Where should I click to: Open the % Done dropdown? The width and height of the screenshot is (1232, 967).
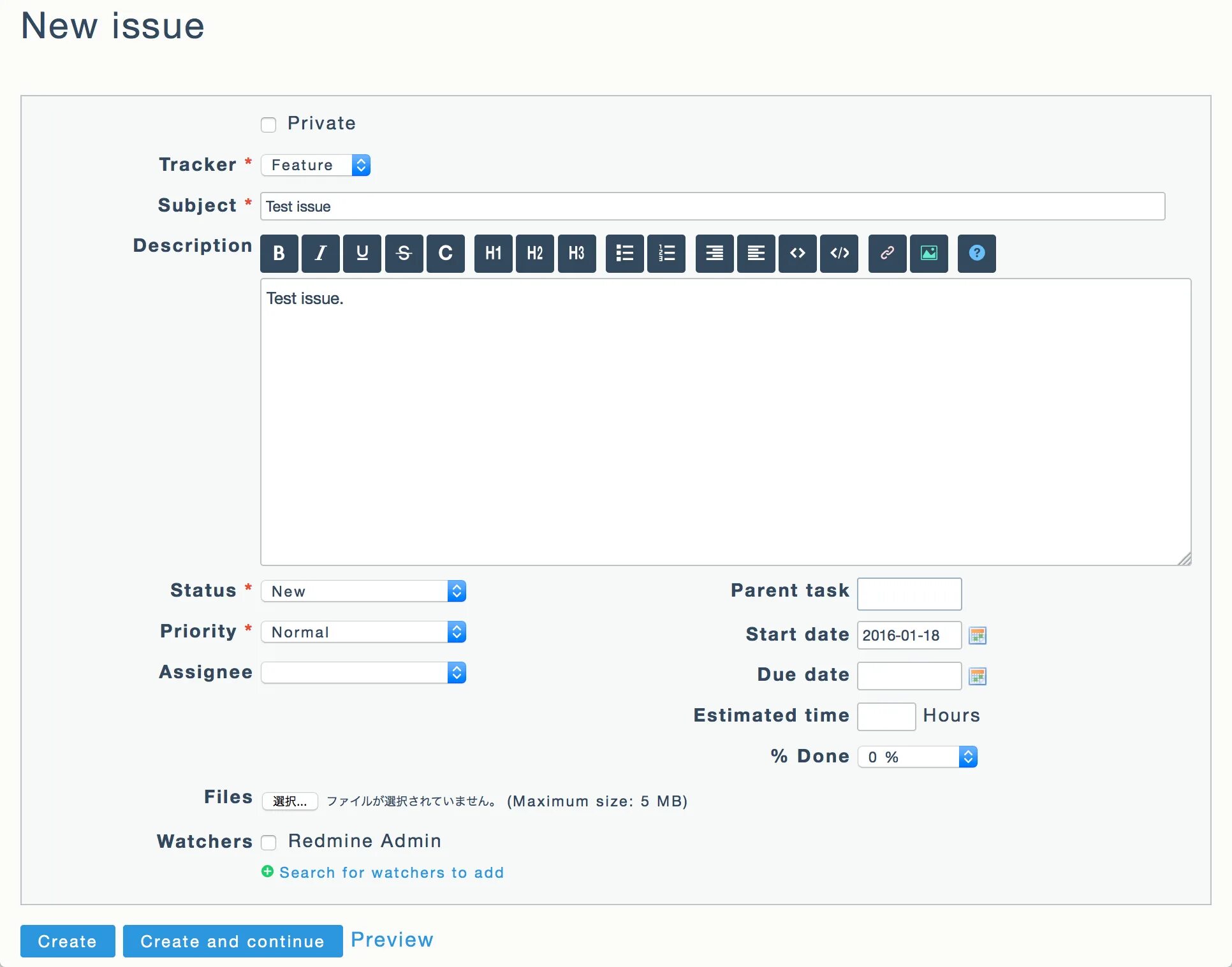click(x=917, y=757)
